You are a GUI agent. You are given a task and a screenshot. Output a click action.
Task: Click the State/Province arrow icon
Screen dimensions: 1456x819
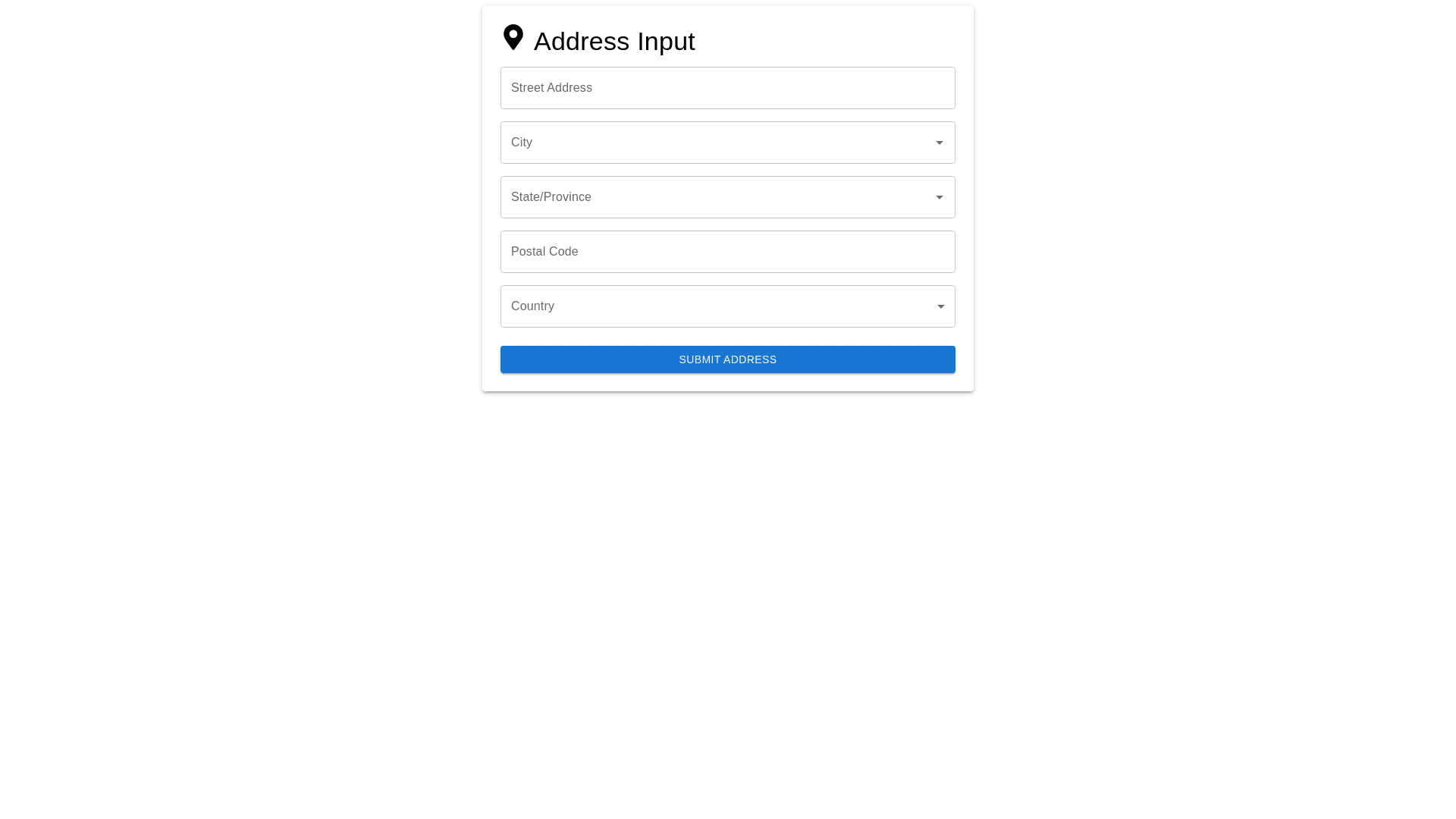coord(940,197)
